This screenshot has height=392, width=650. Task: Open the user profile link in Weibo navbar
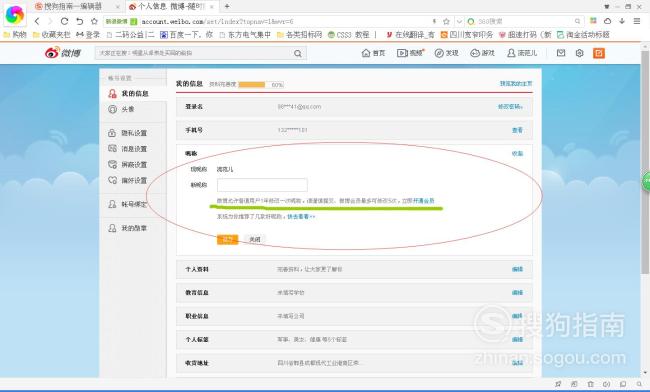[522, 53]
